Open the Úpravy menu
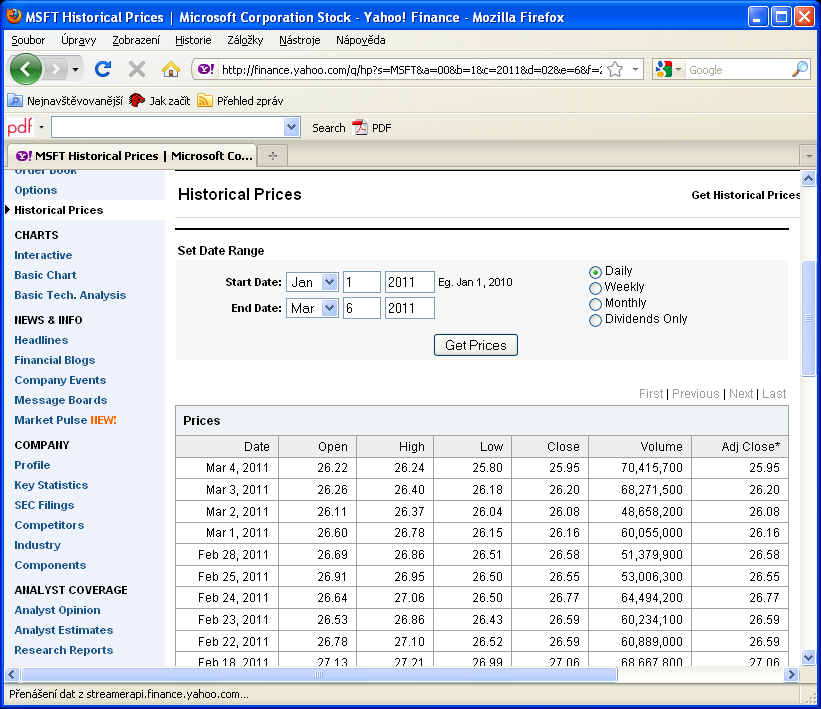The height and width of the screenshot is (709, 821). pos(79,40)
